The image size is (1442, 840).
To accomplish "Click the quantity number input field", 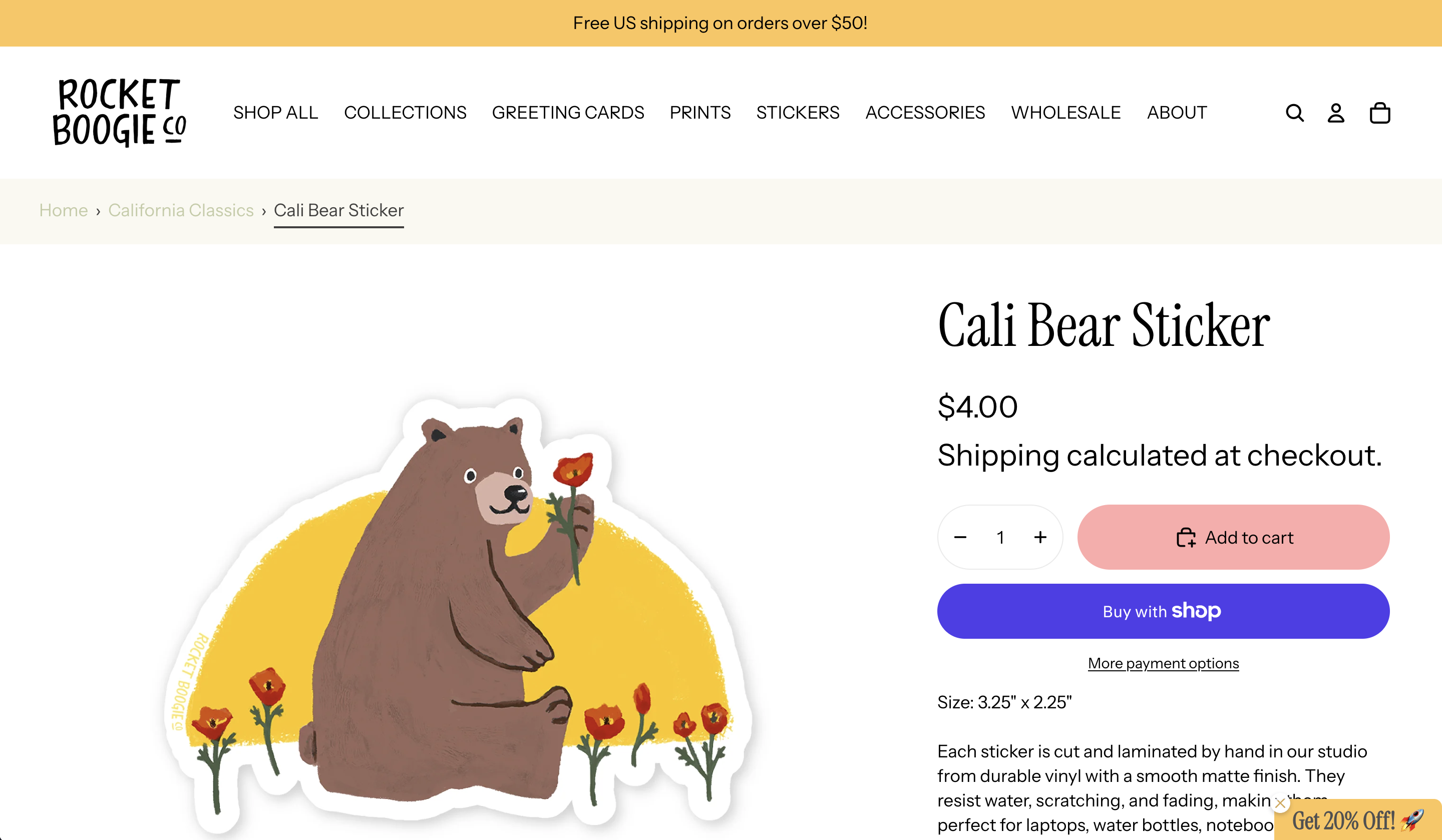I will click(1000, 537).
